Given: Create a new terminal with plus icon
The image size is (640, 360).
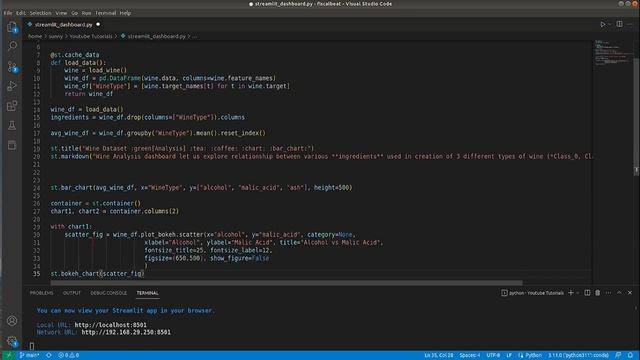Looking at the screenshot, I should click(571, 293).
